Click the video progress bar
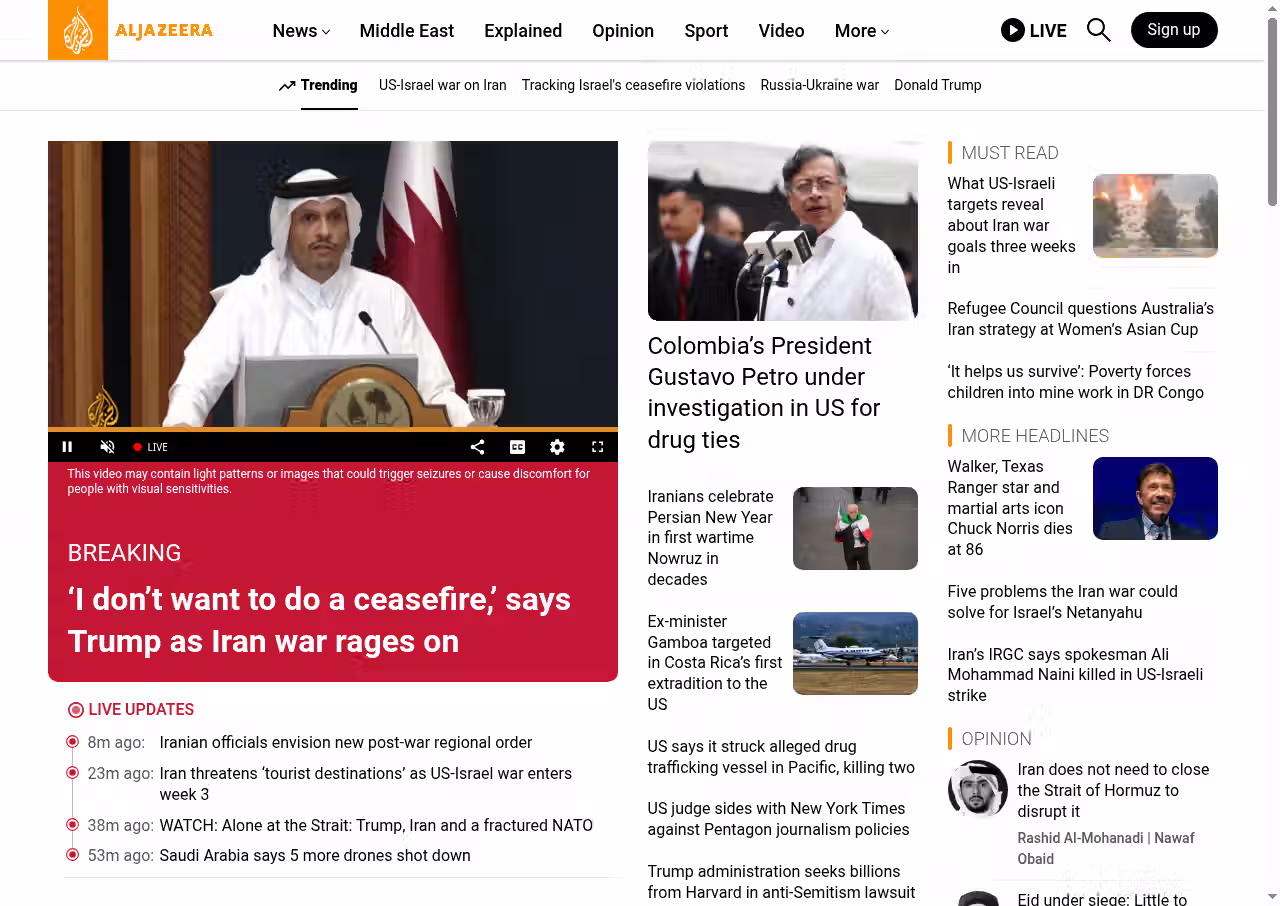1280x906 pixels. (332, 429)
